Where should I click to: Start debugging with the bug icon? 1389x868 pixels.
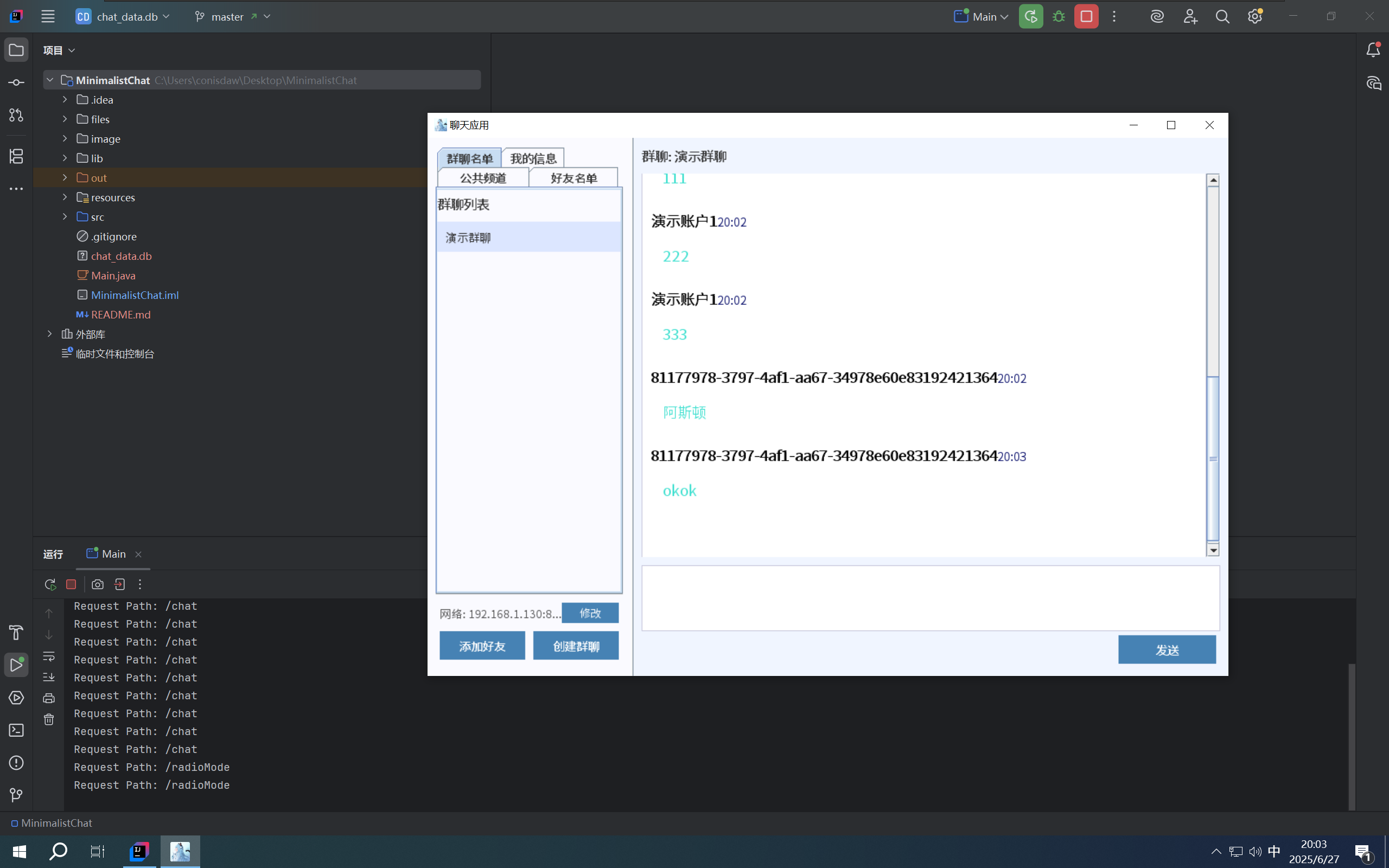pyautogui.click(x=1059, y=17)
